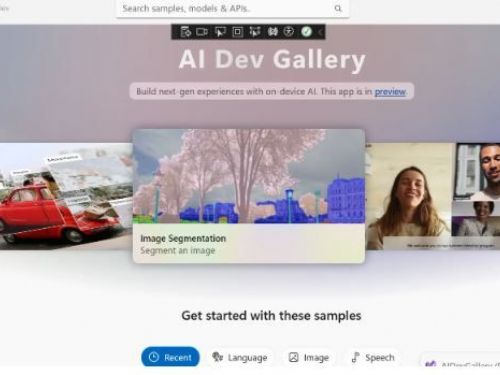Select the red car carousel card
500x375 pixels.
point(66,196)
